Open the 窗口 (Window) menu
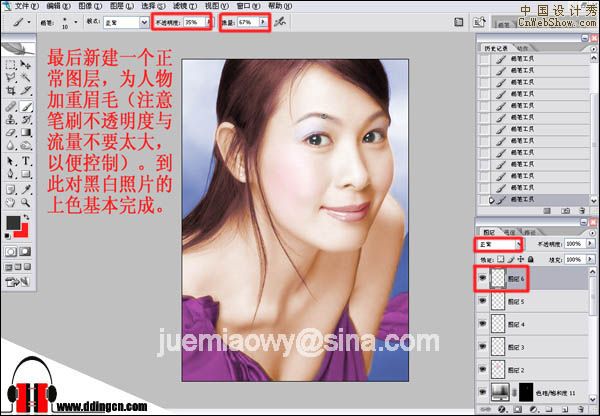Screen dimensions: 600x416 248,6
